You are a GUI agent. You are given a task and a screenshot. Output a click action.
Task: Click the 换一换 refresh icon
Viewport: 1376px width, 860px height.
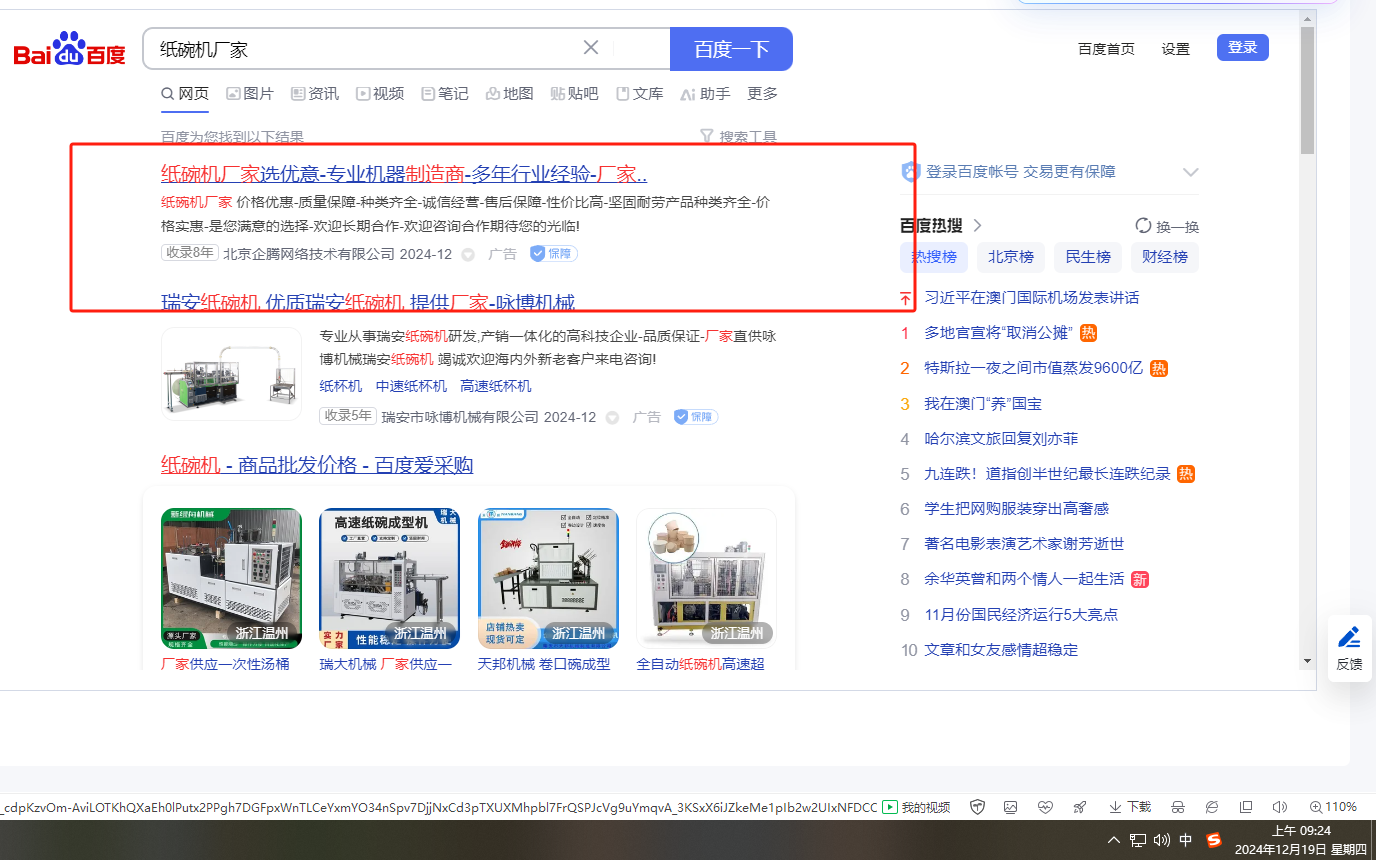coord(1144,226)
